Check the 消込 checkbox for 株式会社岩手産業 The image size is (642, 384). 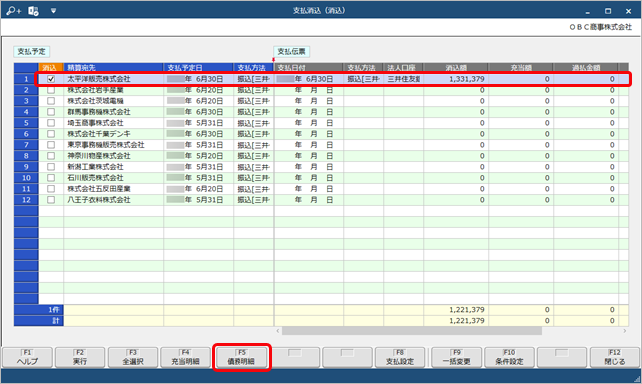(51, 90)
